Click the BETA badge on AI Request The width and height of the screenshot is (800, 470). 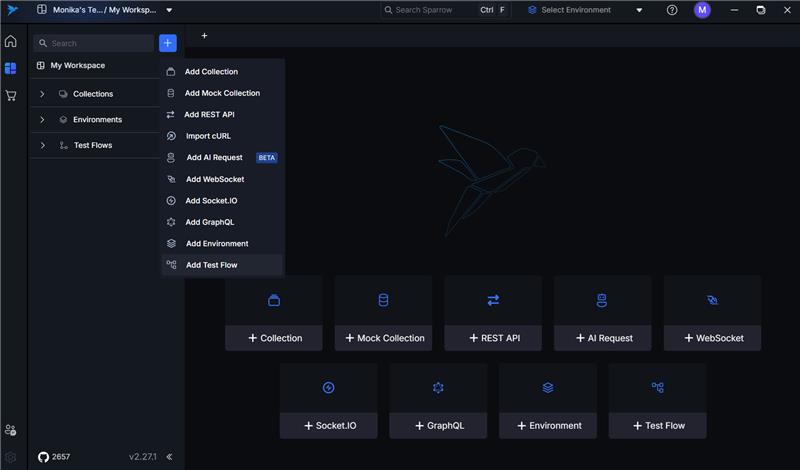pos(267,158)
